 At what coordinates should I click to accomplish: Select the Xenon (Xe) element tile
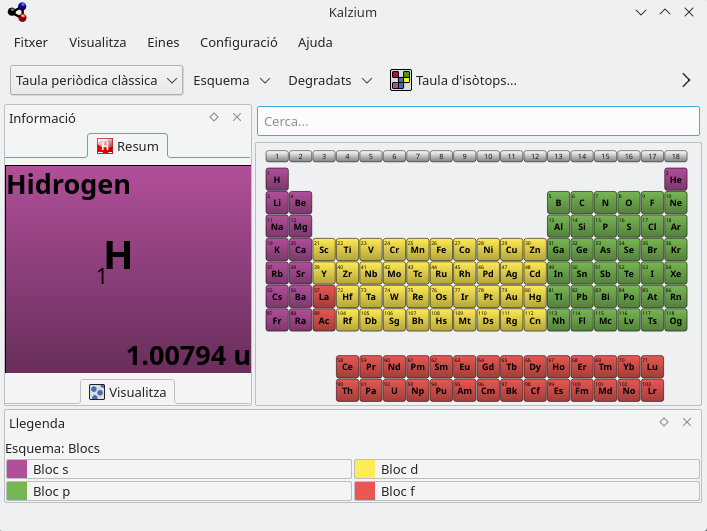675,273
